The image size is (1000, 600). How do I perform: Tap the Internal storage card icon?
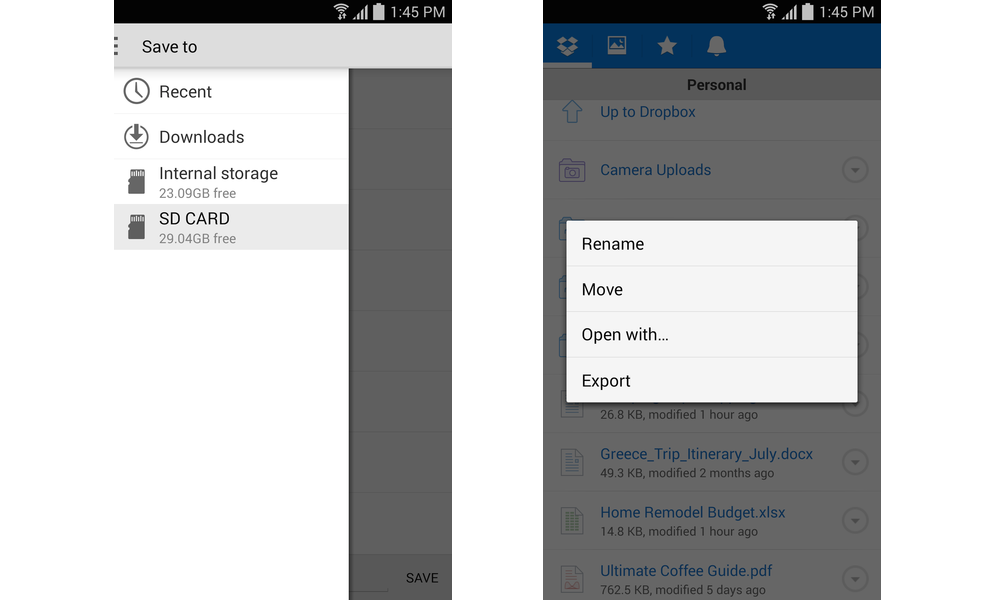[x=136, y=181]
